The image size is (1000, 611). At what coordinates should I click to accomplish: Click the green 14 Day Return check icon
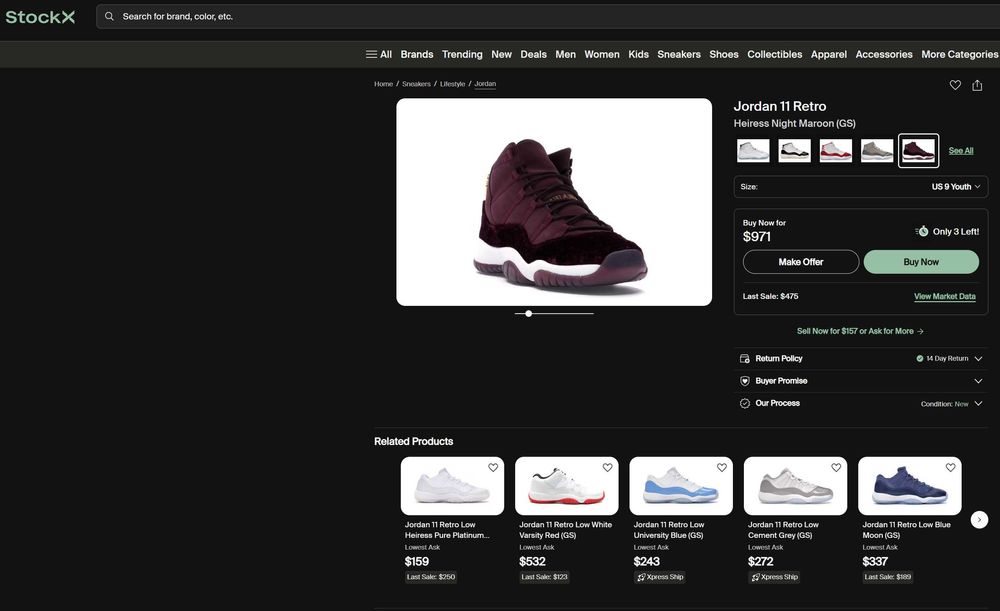click(920, 358)
